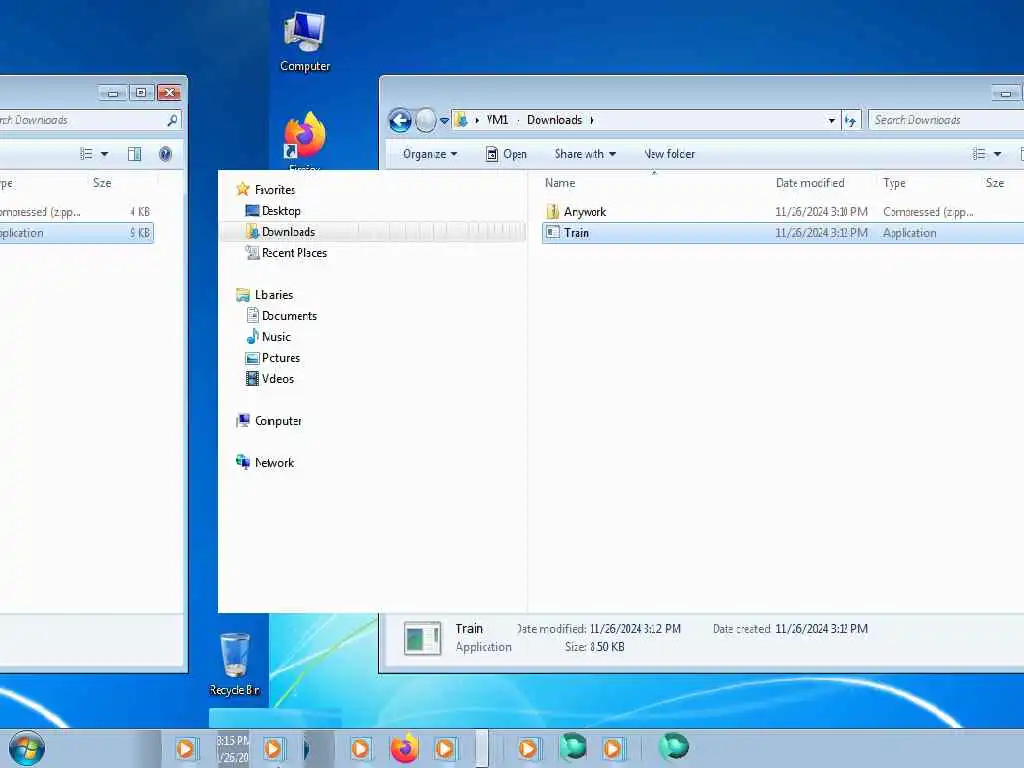Sort by Name column

coord(560,183)
